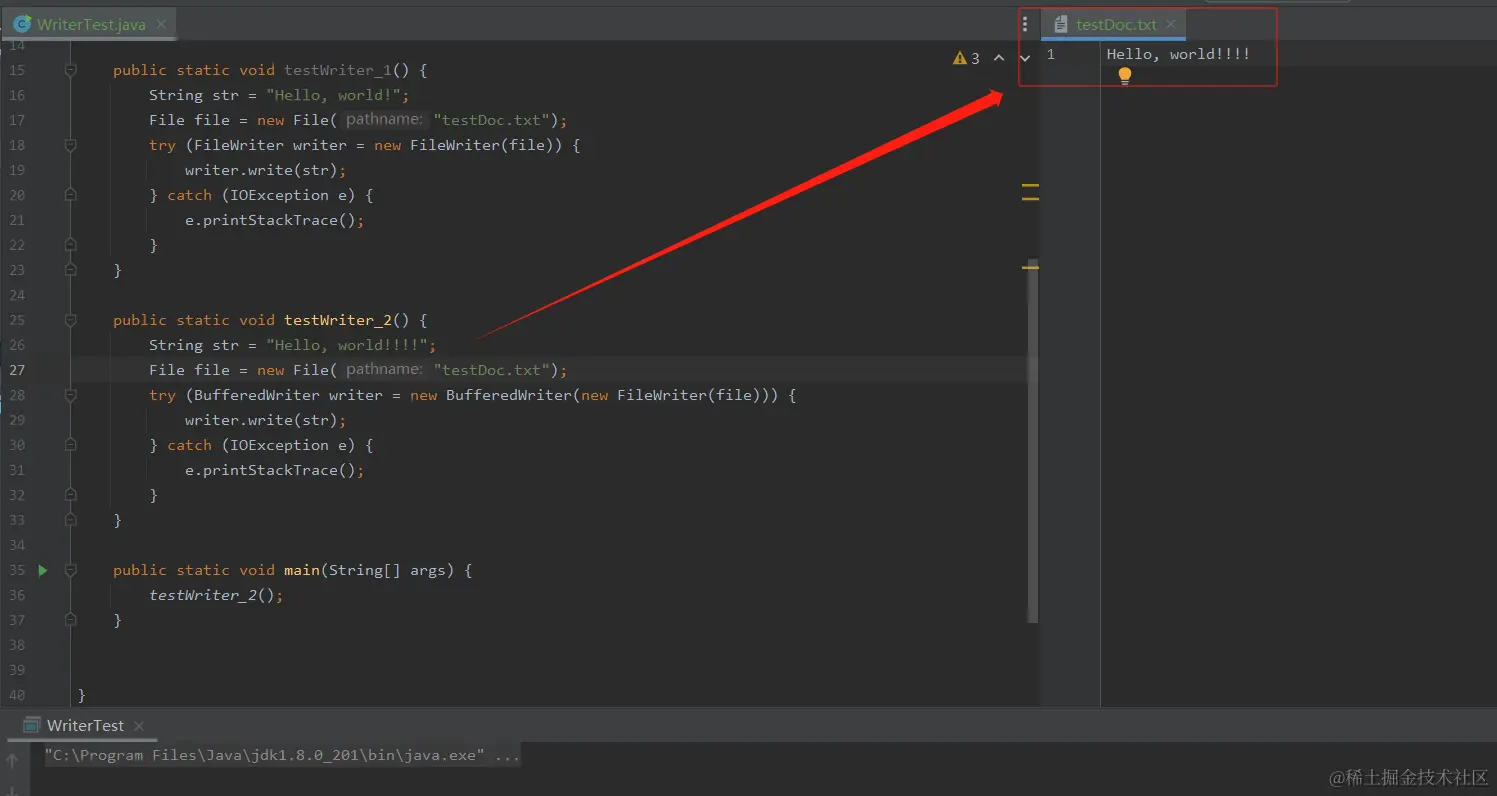This screenshot has width=1497, height=796.
Task: Click the main method name on line 35
Action: pos(302,570)
